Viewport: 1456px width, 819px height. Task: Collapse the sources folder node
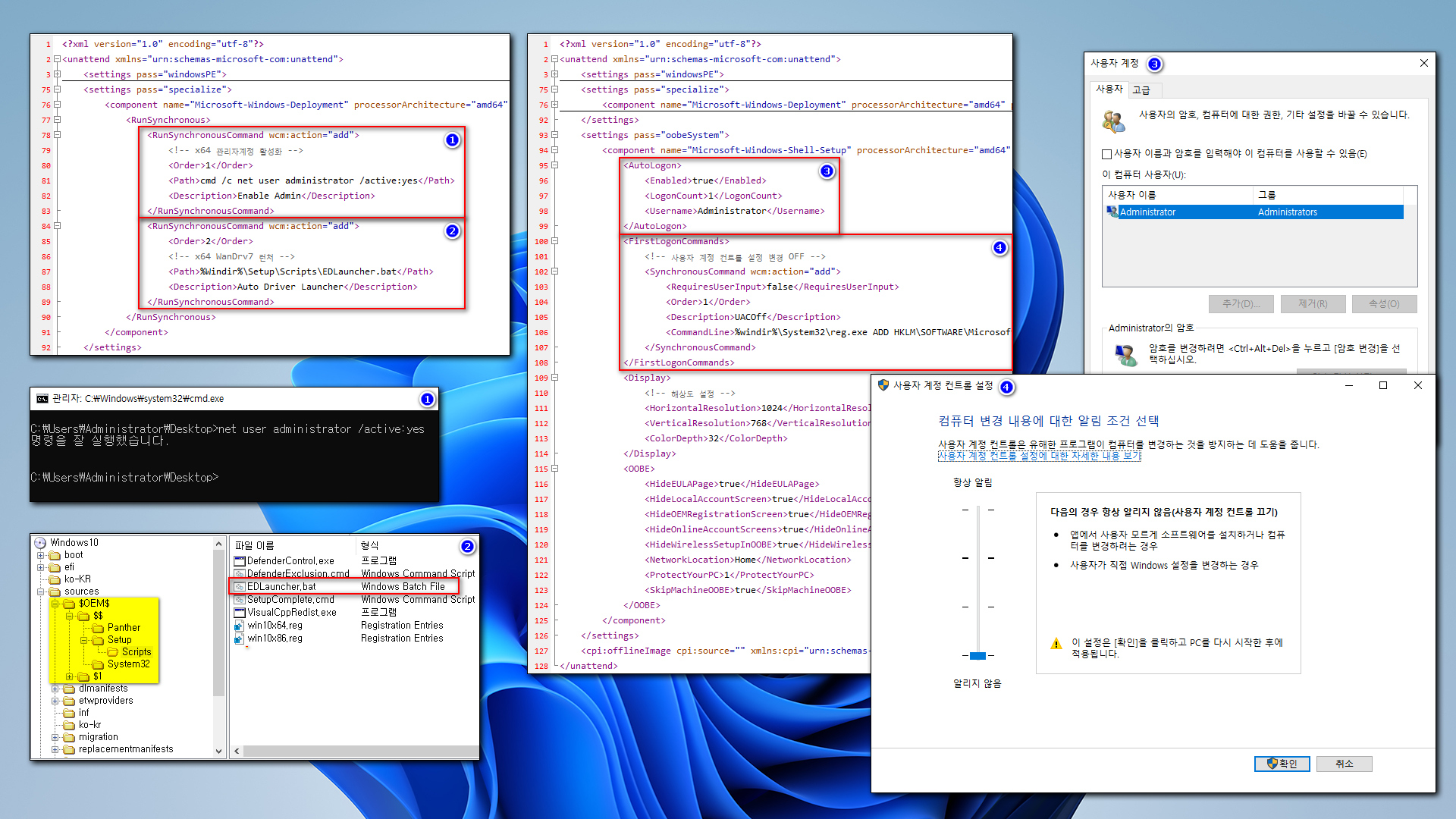tap(41, 591)
